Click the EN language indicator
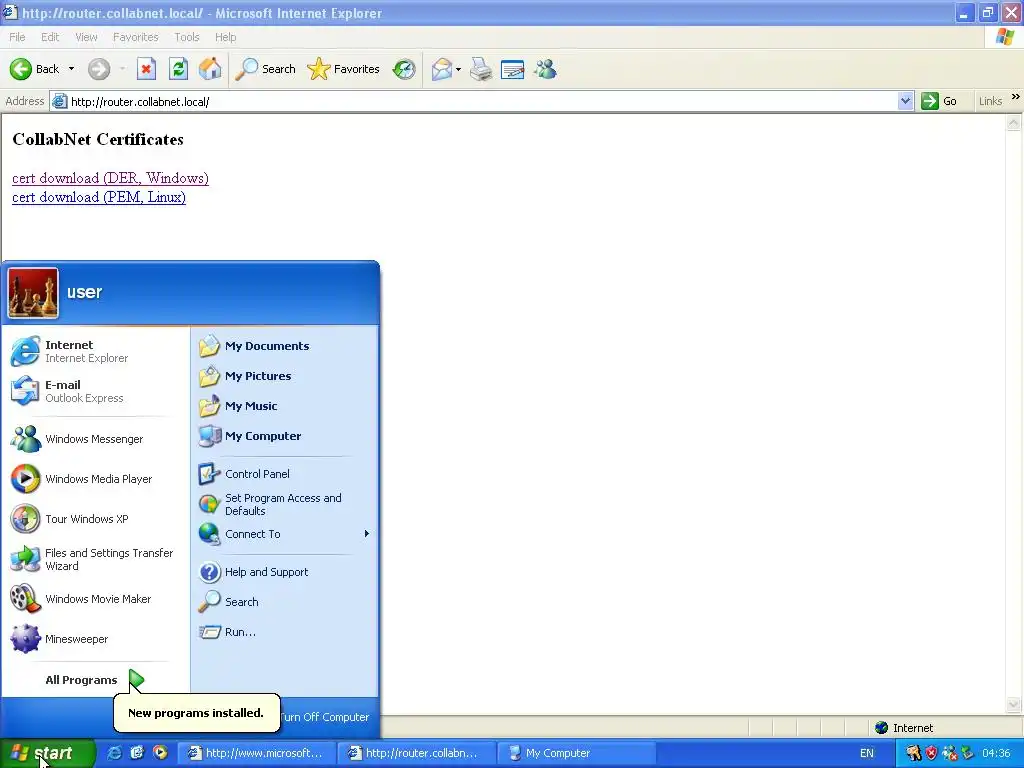 click(x=867, y=753)
